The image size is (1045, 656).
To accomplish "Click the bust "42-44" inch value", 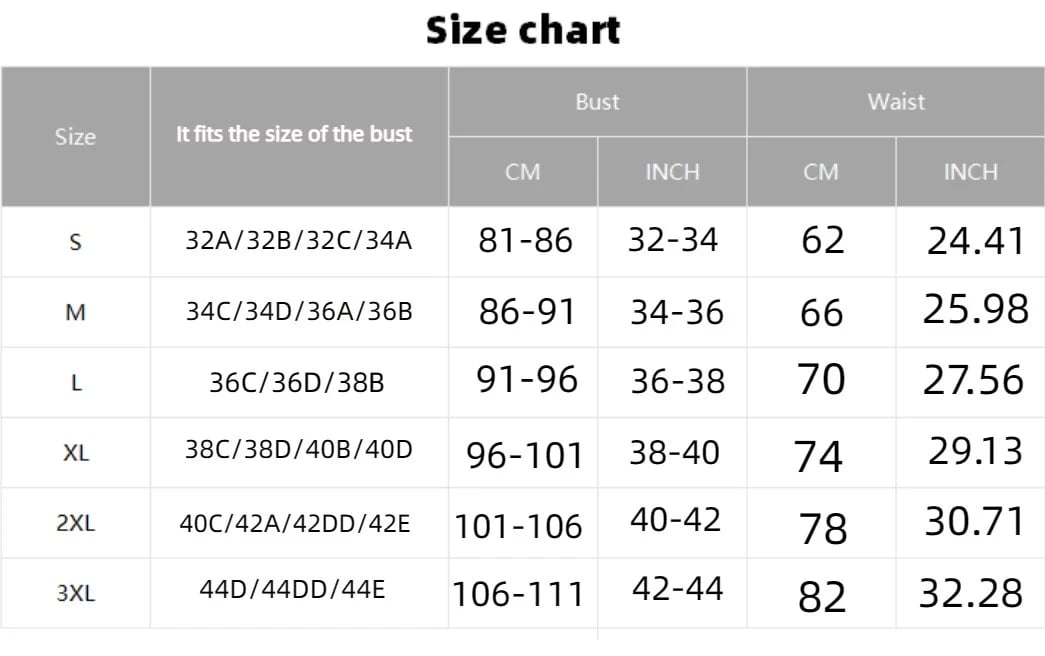I will [677, 589].
